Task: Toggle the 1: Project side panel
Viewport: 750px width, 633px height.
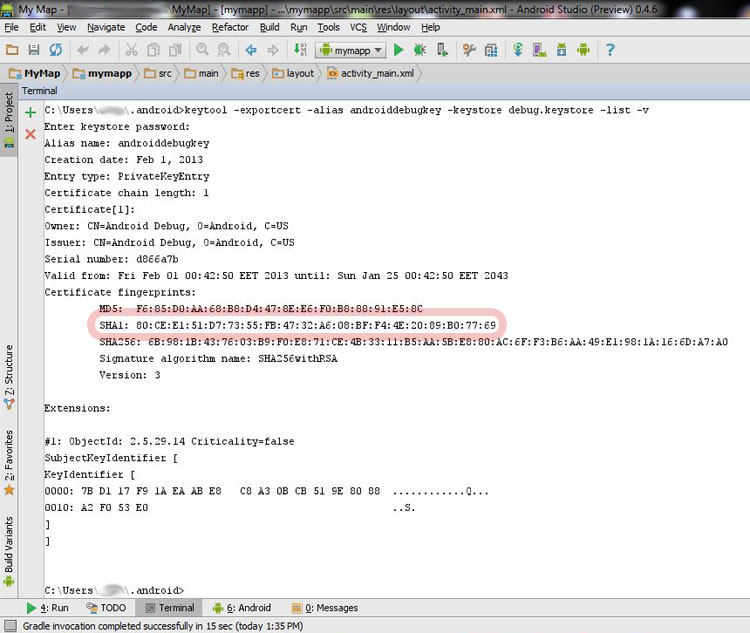Action: pos(9,120)
